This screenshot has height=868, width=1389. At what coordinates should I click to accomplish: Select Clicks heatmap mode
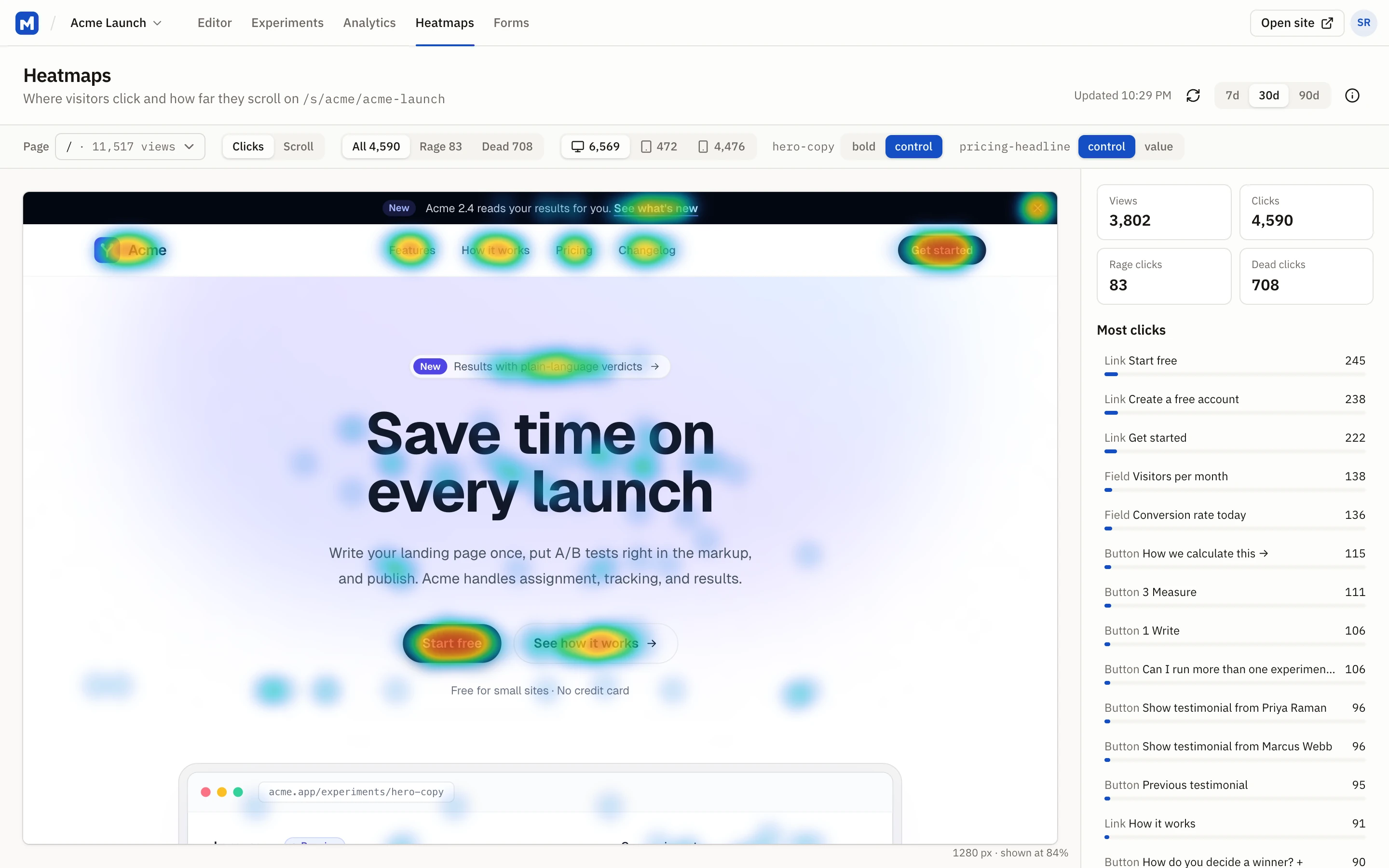[x=248, y=147]
